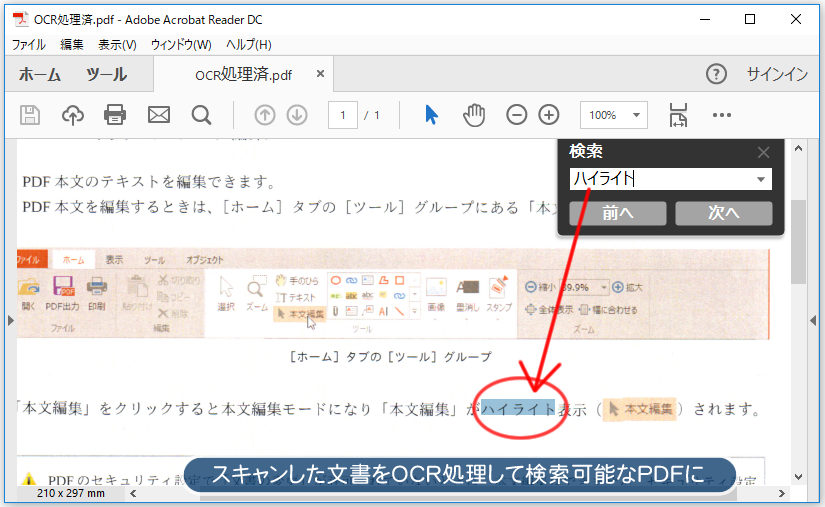Click horizontal scrollbar left arrow
The image size is (825, 507).
pyautogui.click(x=134, y=493)
